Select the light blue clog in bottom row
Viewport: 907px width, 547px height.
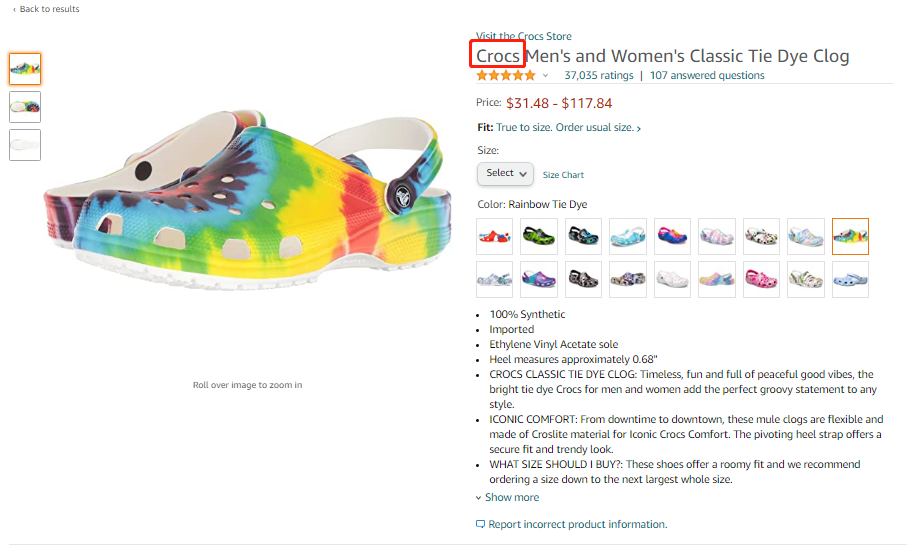pos(850,280)
